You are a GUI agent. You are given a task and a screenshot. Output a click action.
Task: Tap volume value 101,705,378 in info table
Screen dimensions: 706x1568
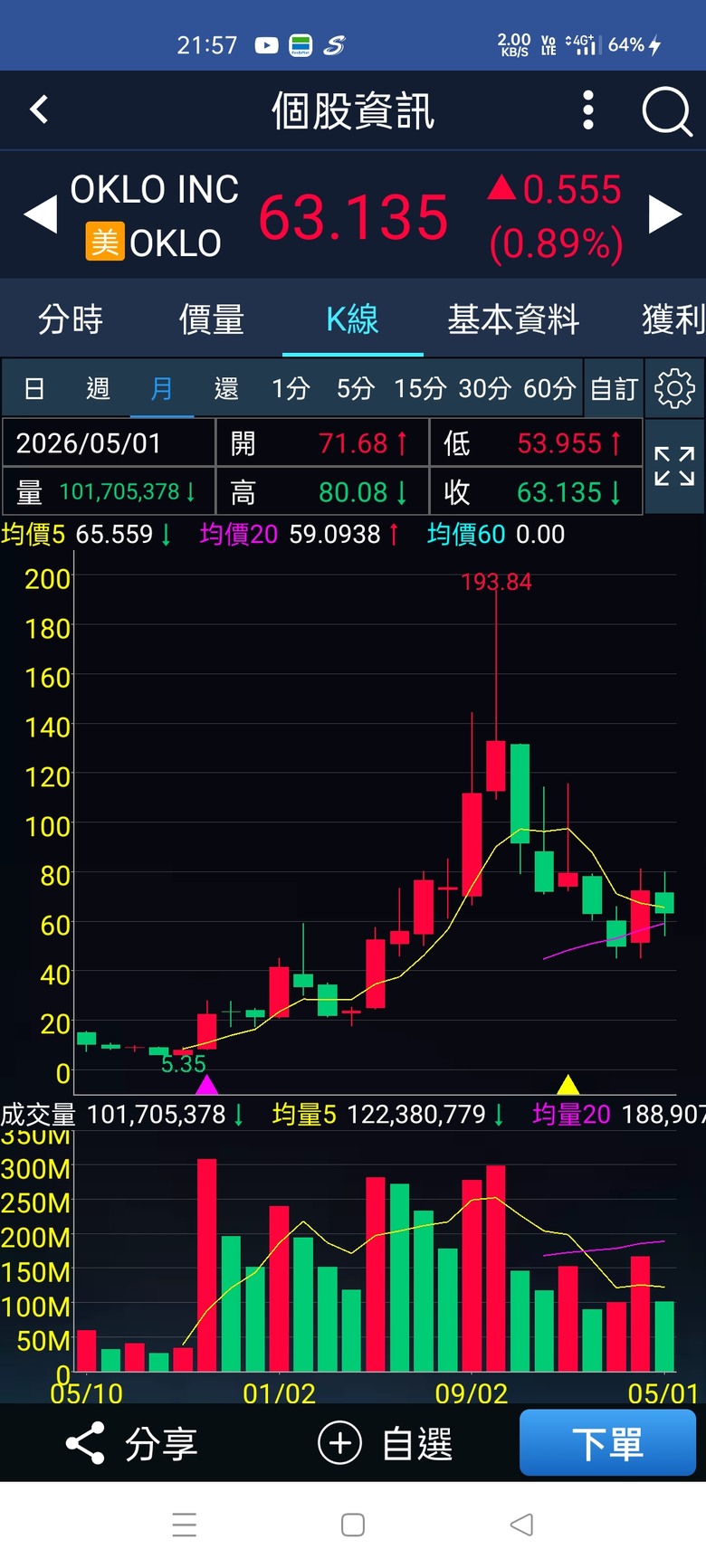pyautogui.click(x=119, y=492)
